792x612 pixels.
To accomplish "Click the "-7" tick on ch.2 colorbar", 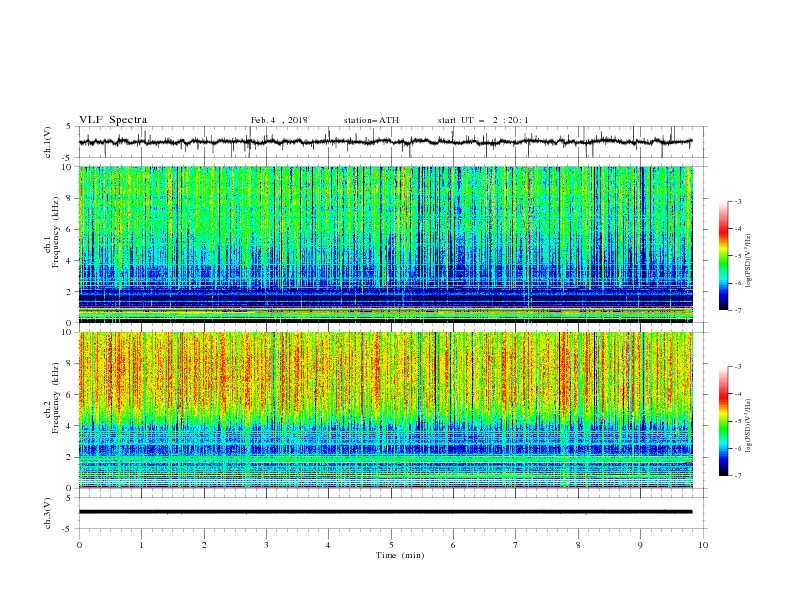I will click(738, 476).
